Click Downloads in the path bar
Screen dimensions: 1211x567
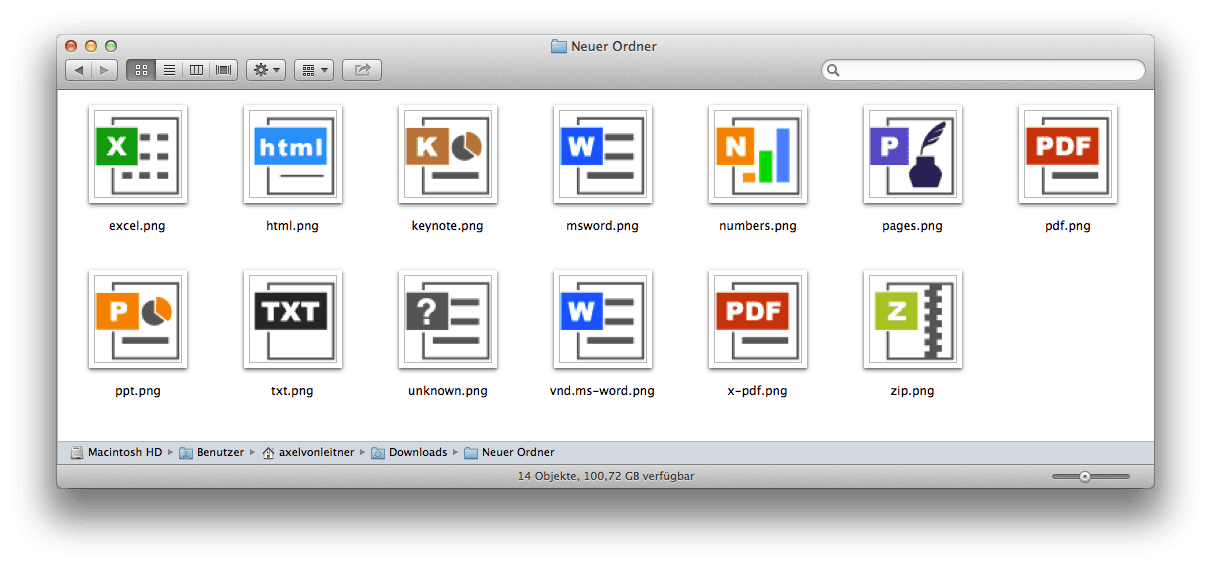[x=417, y=452]
